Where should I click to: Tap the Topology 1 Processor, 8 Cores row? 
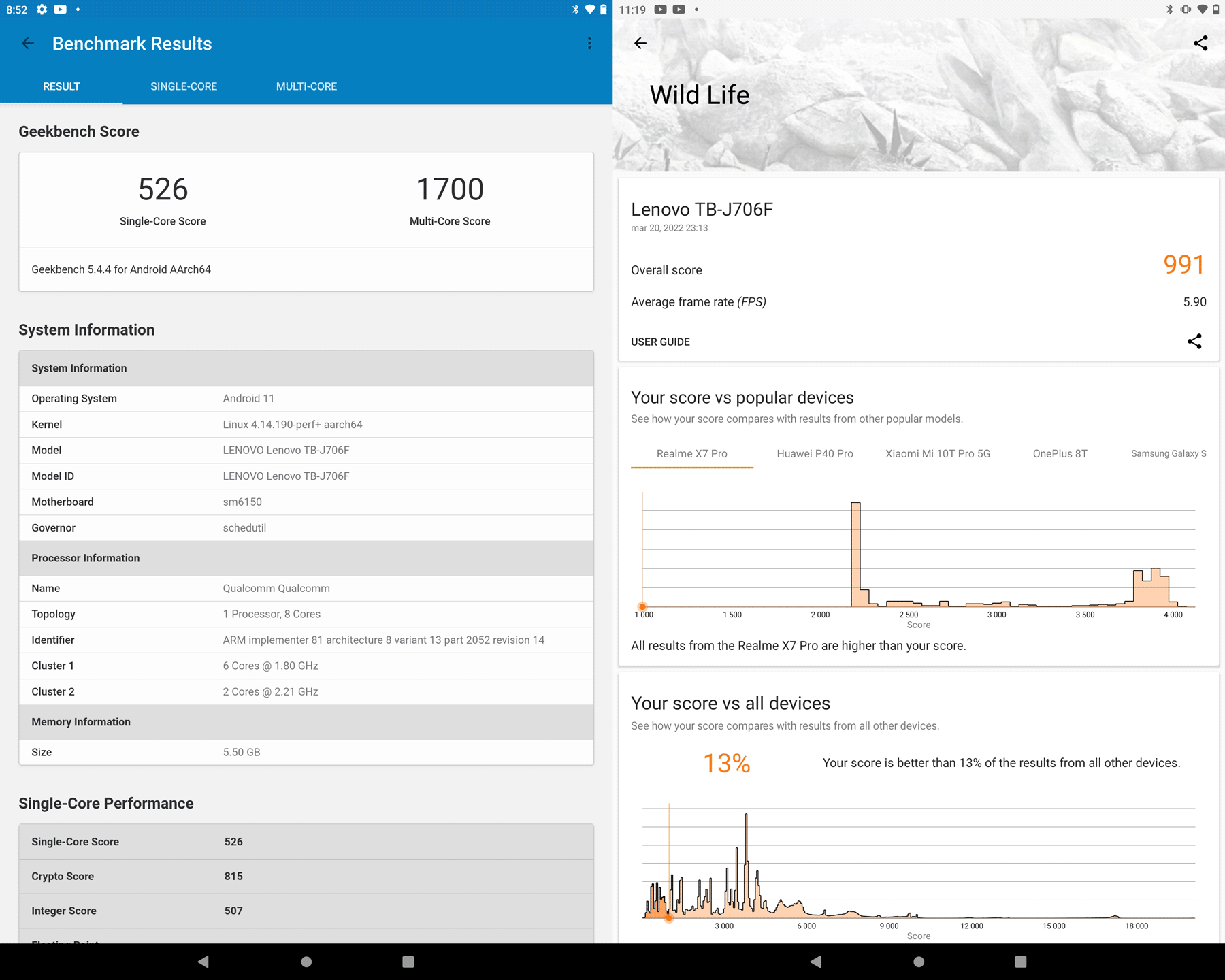click(306, 614)
